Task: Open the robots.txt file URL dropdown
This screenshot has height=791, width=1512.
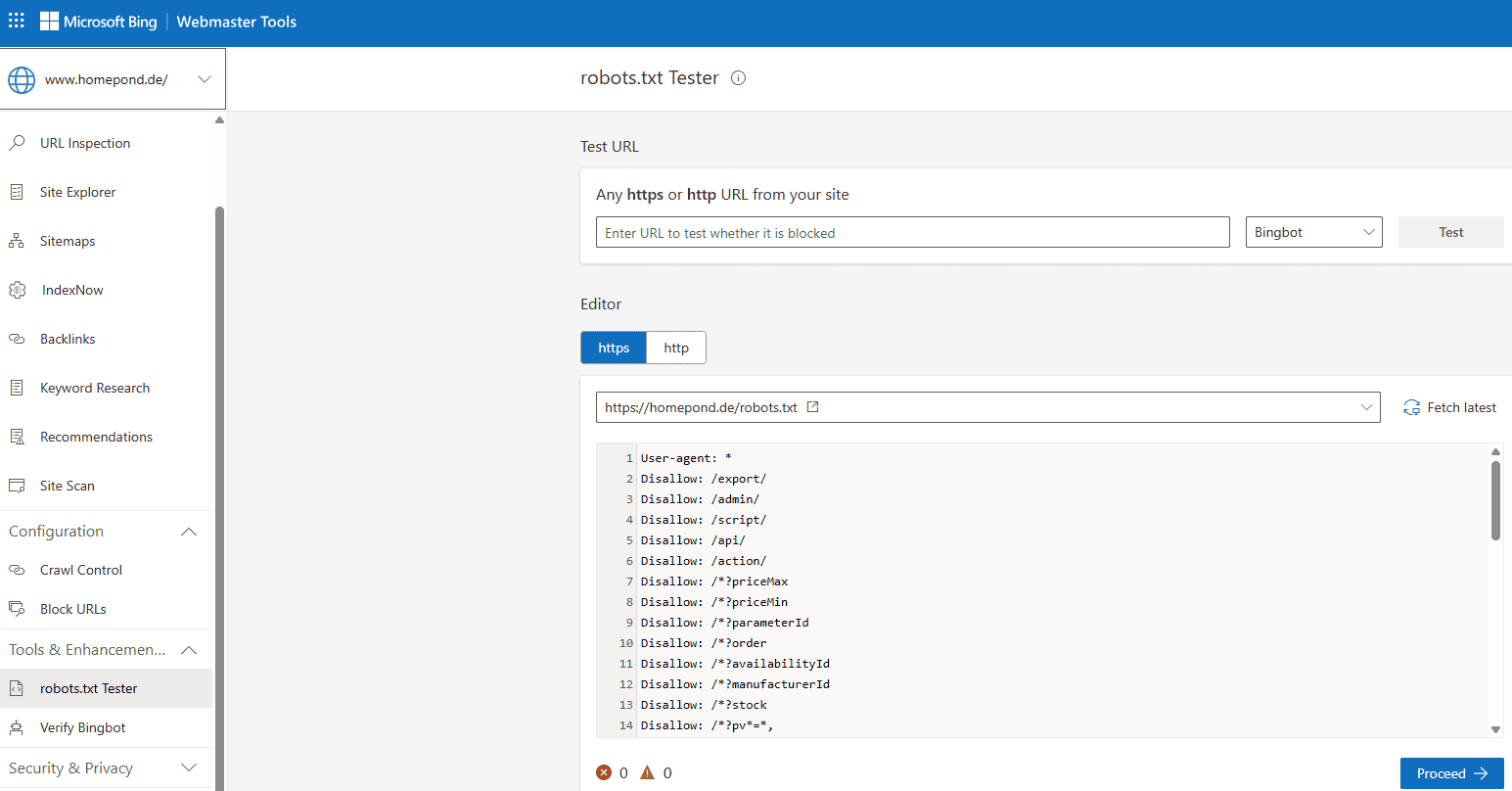Action: pyautogui.click(x=1366, y=407)
